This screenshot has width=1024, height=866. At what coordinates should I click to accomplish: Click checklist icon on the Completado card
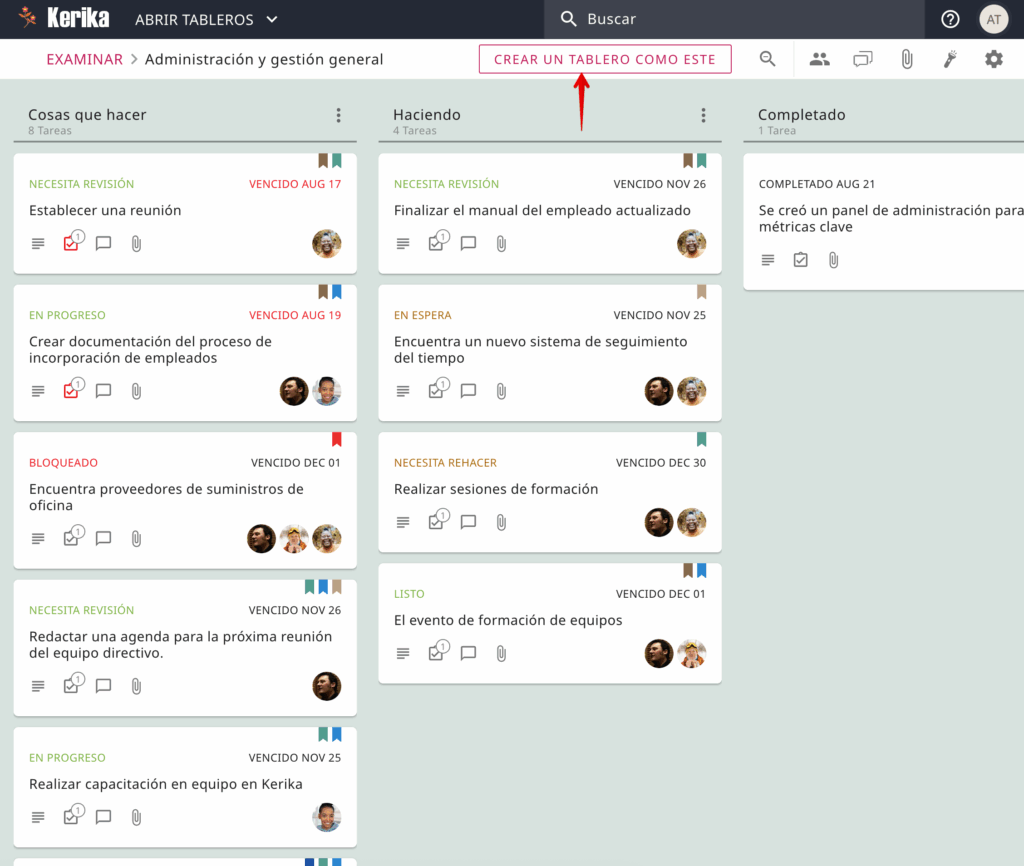pyautogui.click(x=800, y=260)
